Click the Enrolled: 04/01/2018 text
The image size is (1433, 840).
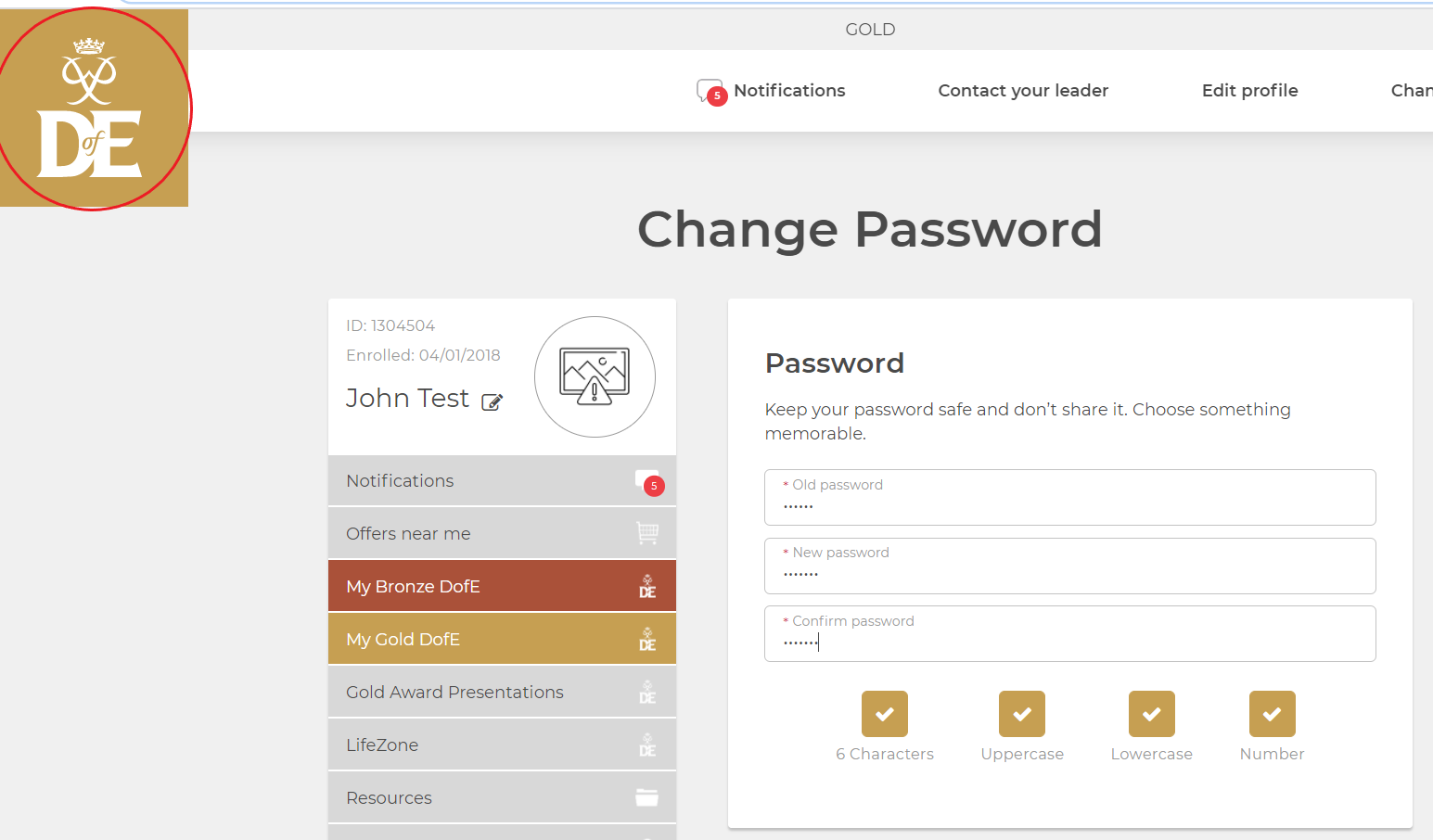coord(423,355)
